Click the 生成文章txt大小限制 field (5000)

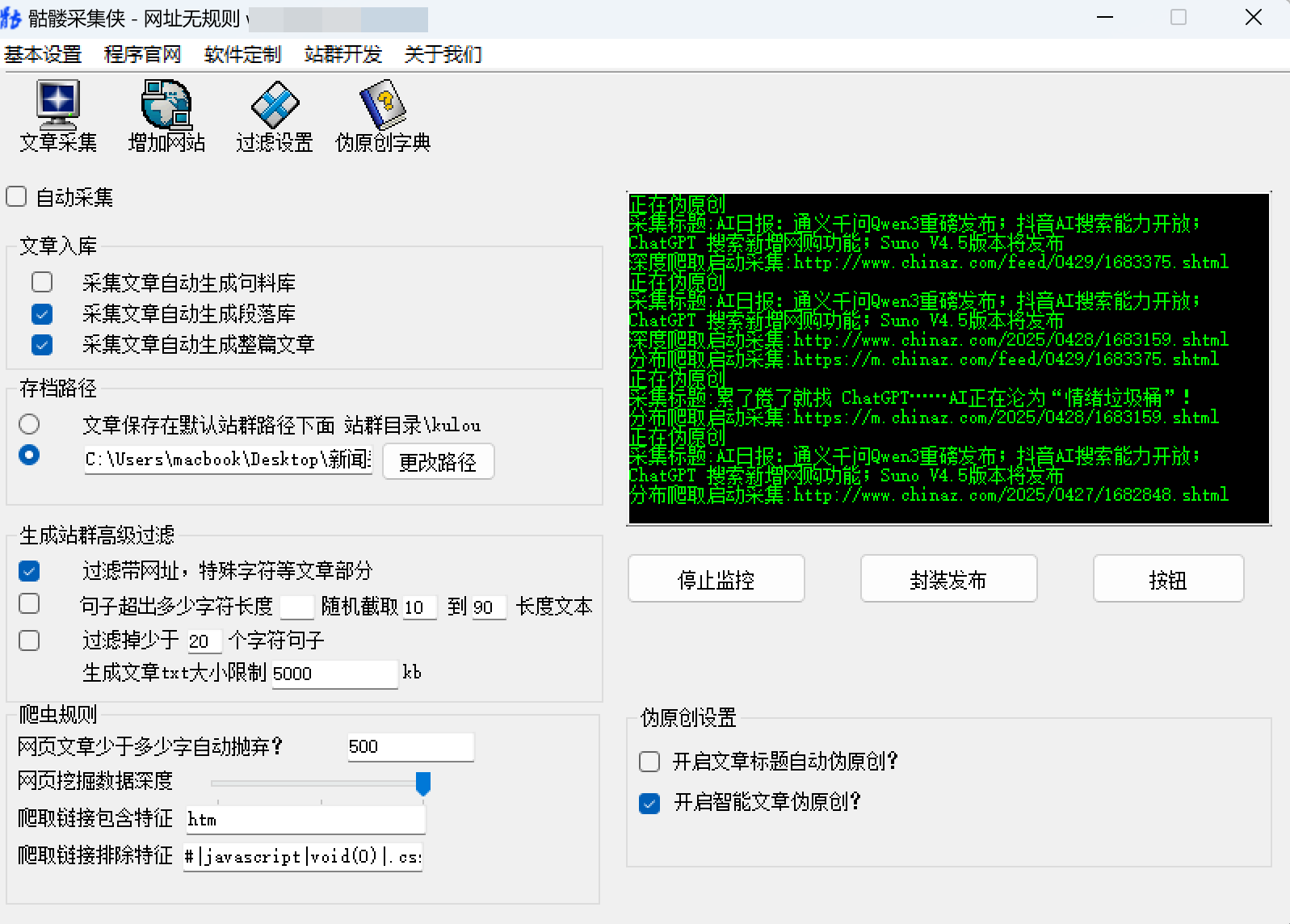point(334,674)
